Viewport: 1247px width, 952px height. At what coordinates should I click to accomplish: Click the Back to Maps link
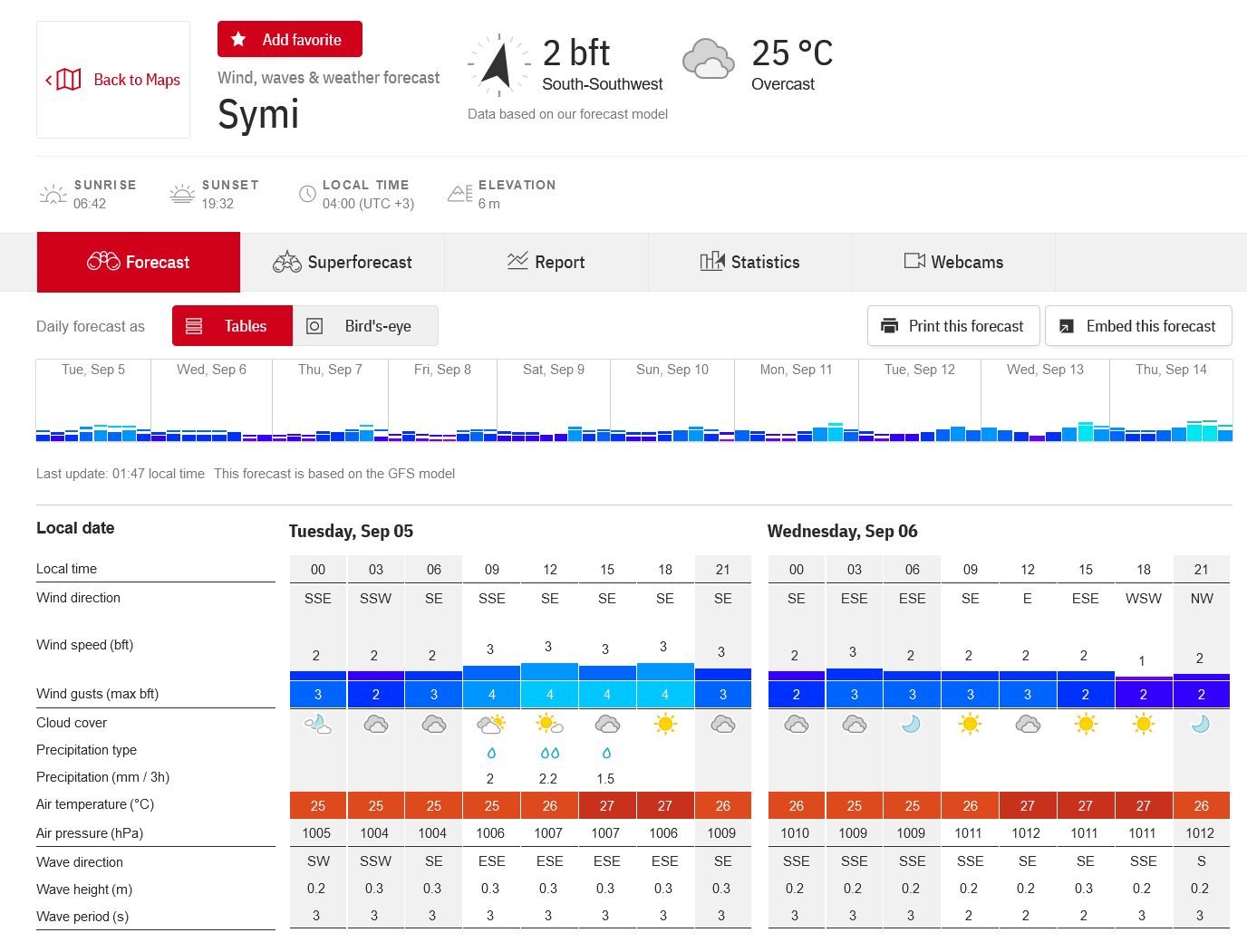(x=113, y=80)
